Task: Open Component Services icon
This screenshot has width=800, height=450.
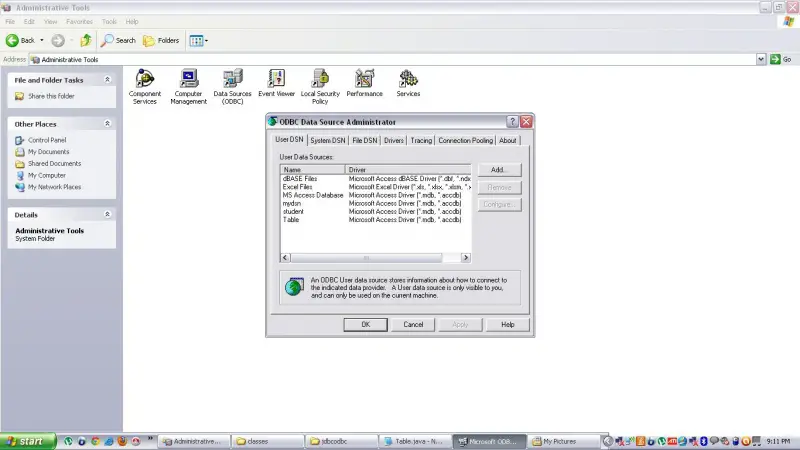Action: pyautogui.click(x=144, y=87)
